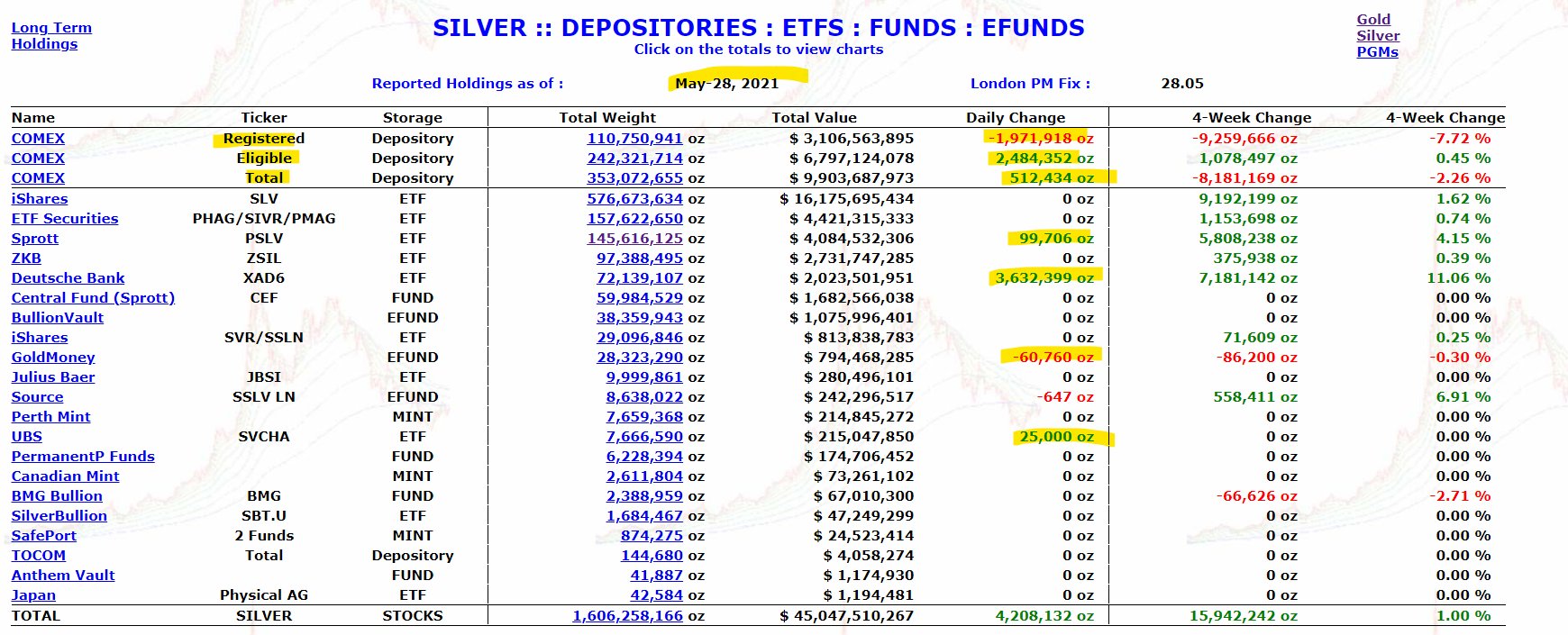Open the BMG Bullion link

tap(57, 496)
